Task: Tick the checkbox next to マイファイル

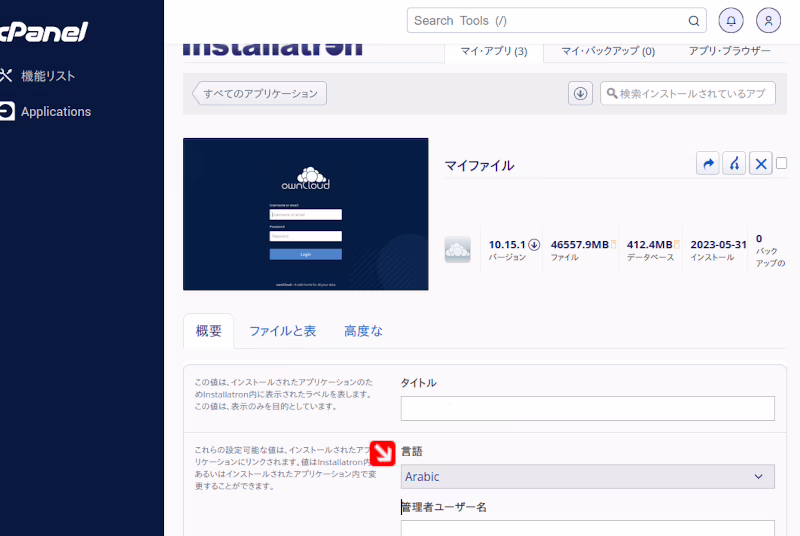Action: tap(782, 163)
